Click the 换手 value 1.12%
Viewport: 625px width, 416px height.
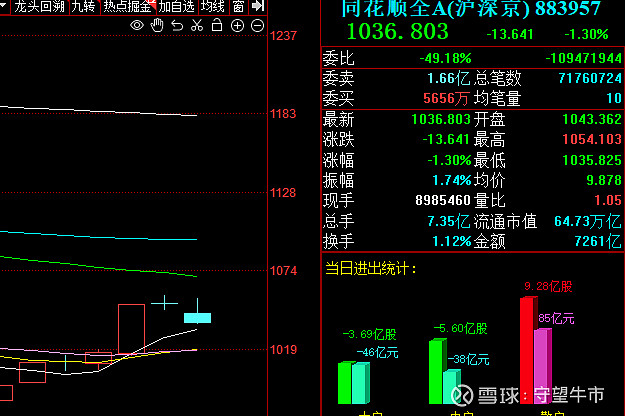(452, 241)
